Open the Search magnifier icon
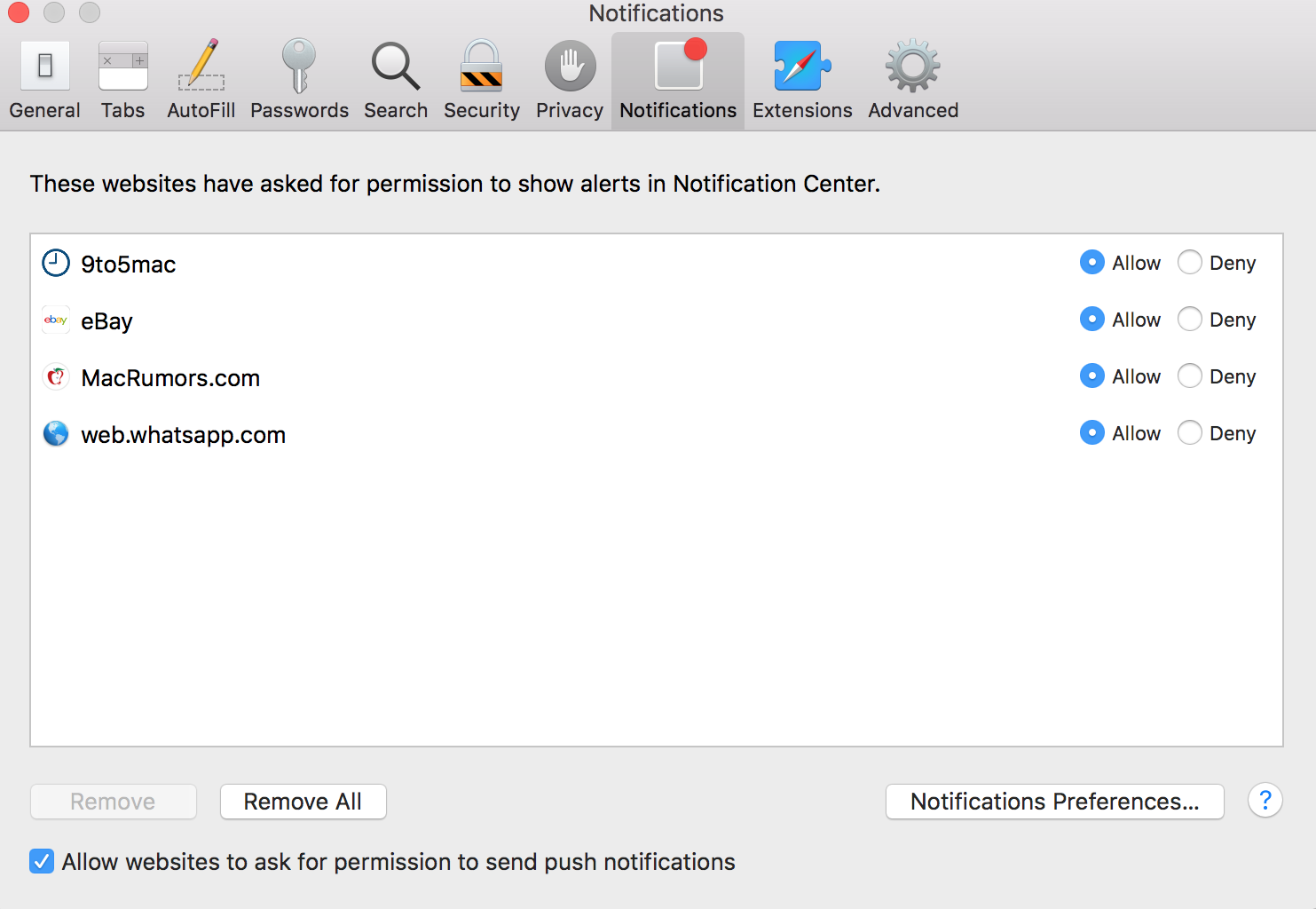 coord(395,66)
